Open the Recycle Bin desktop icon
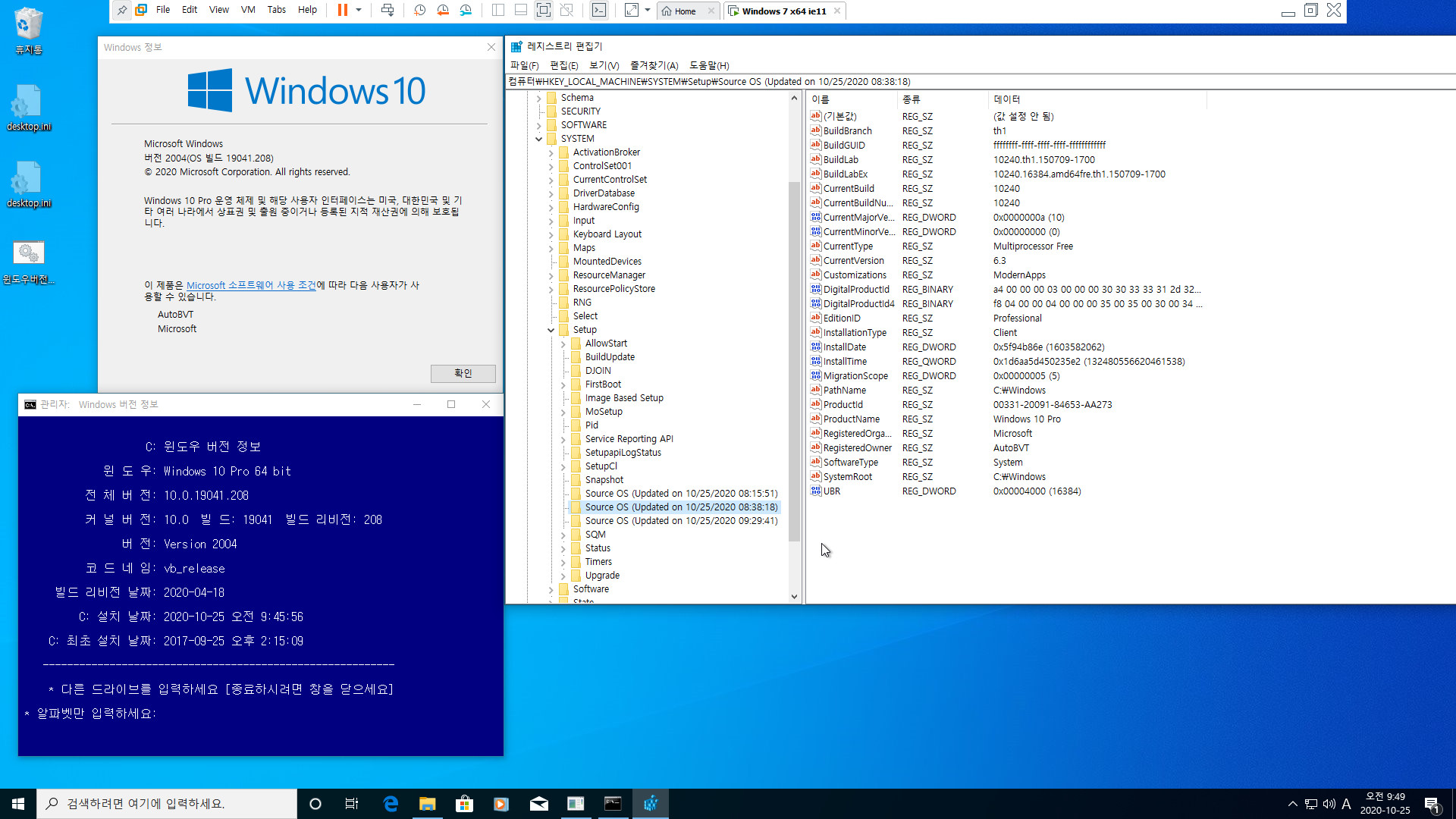The image size is (1456, 819). tap(28, 30)
